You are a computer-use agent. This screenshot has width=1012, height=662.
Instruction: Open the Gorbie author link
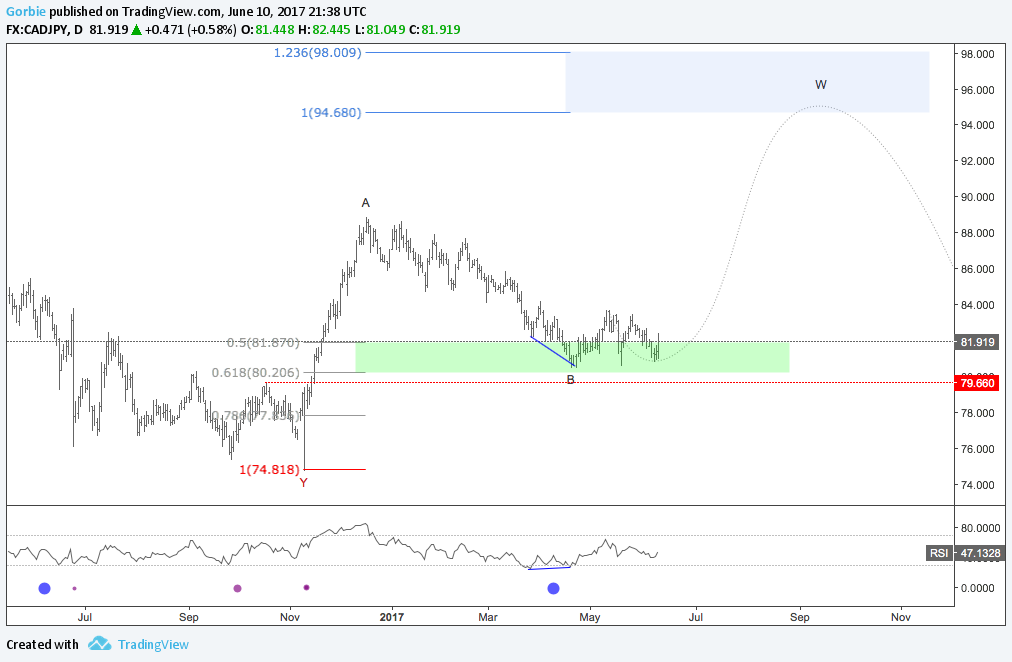click(26, 12)
